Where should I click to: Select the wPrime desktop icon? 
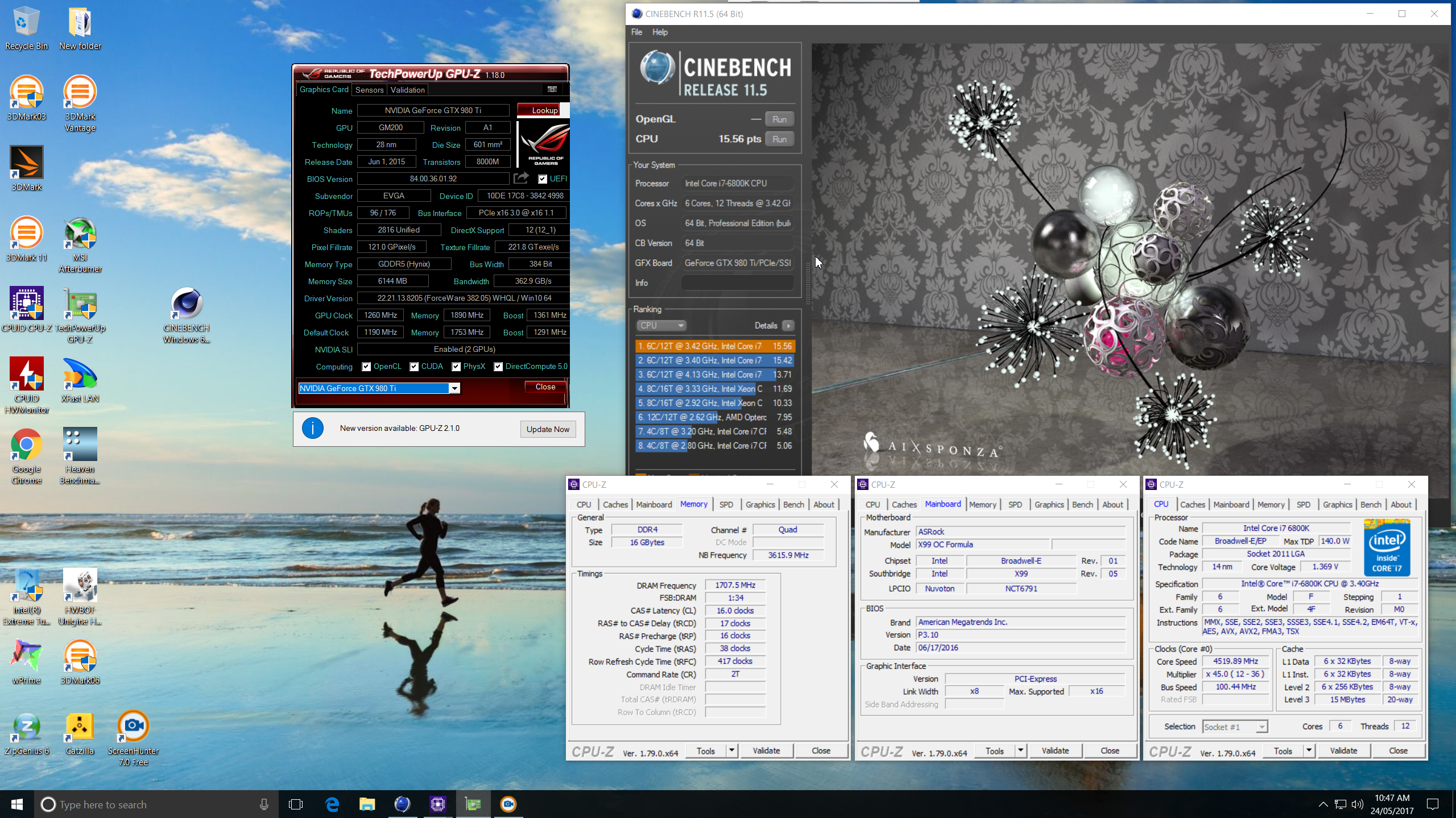(x=26, y=662)
